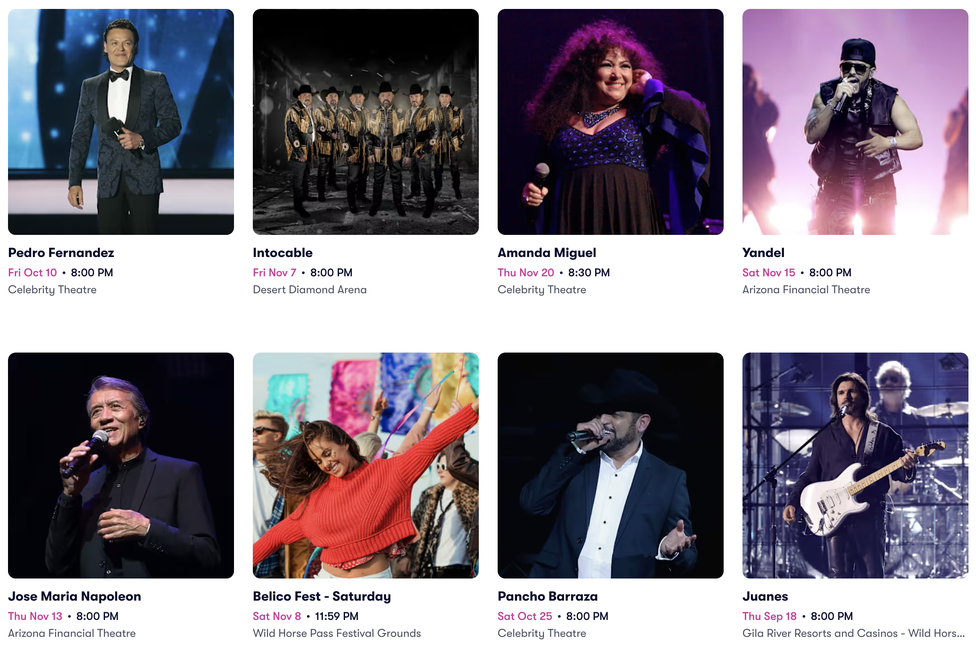The height and width of the screenshot is (667, 976).
Task: Click the Fri Oct 10 date text
Action: point(32,273)
